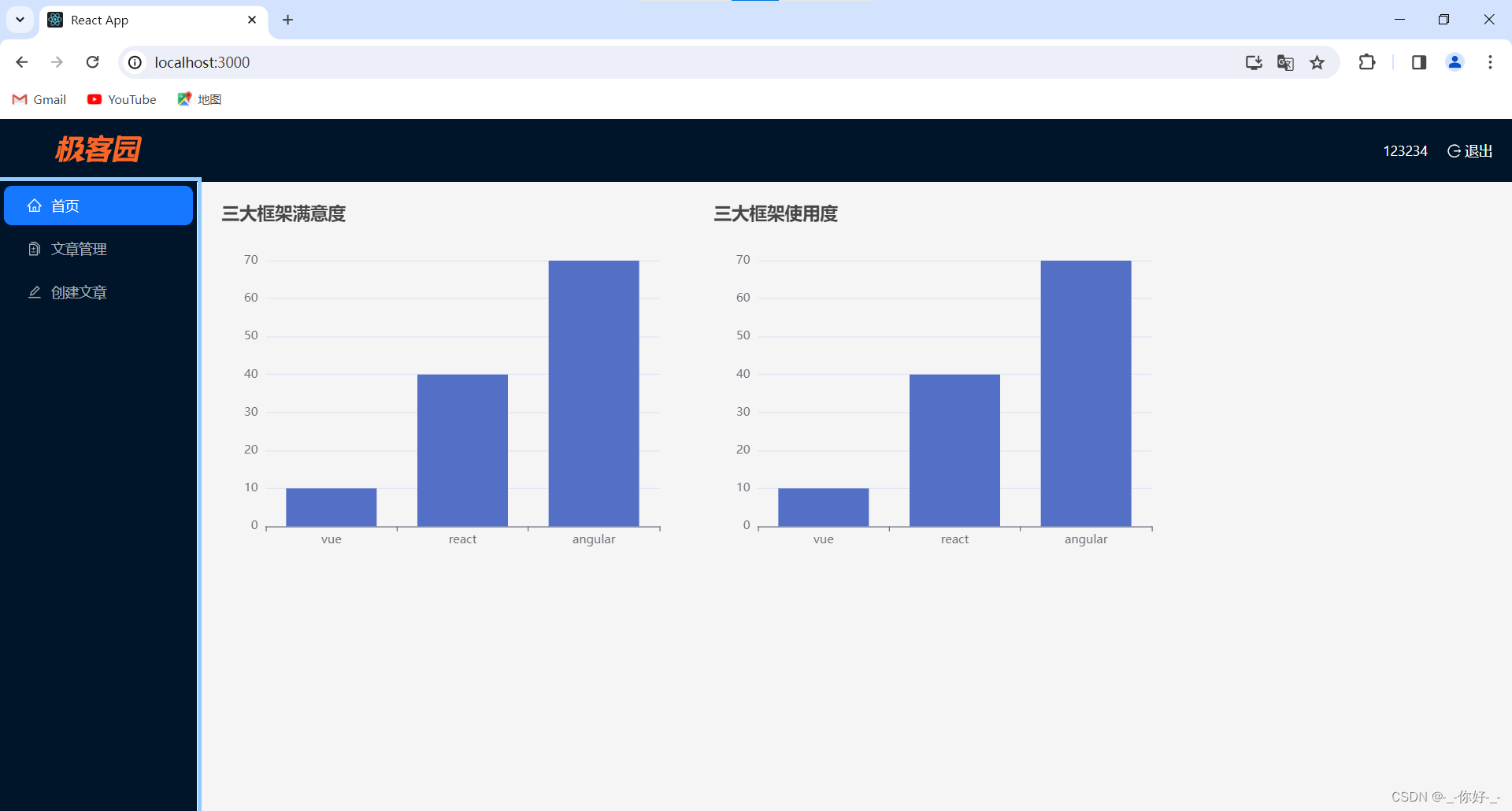
Task: Open the 地图 bookmark
Action: pos(199,99)
